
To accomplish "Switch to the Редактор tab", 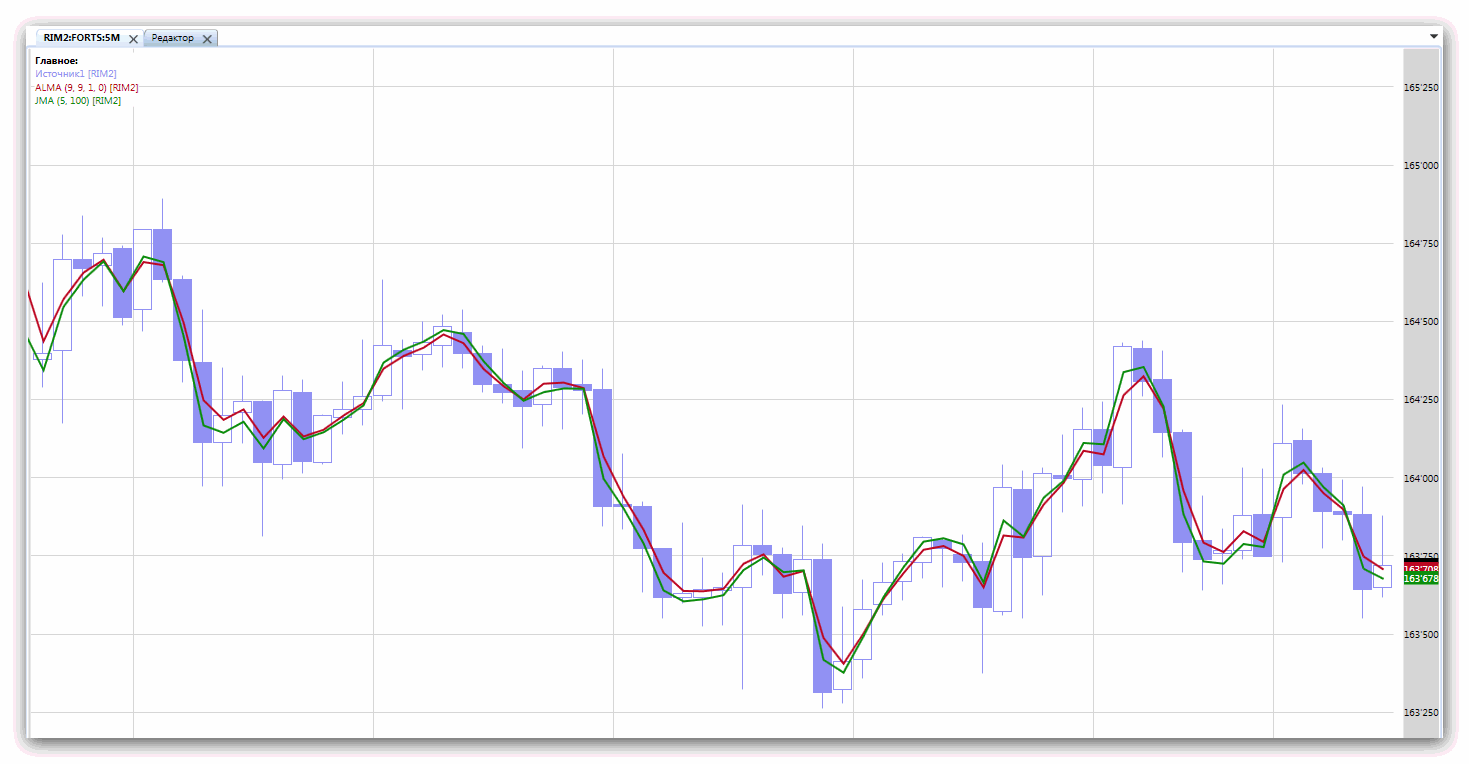I will [173, 38].
